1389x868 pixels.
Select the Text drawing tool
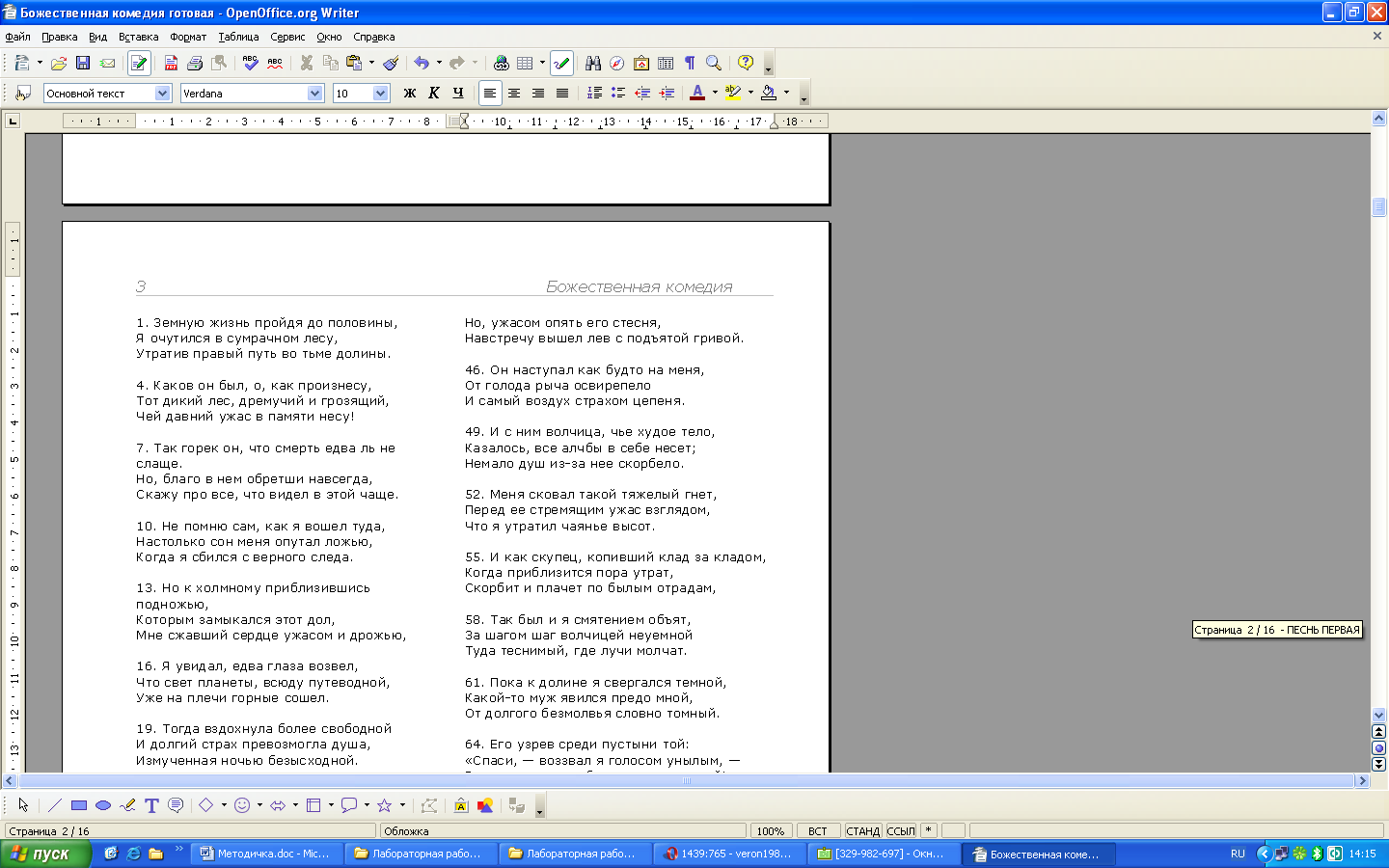click(x=151, y=805)
